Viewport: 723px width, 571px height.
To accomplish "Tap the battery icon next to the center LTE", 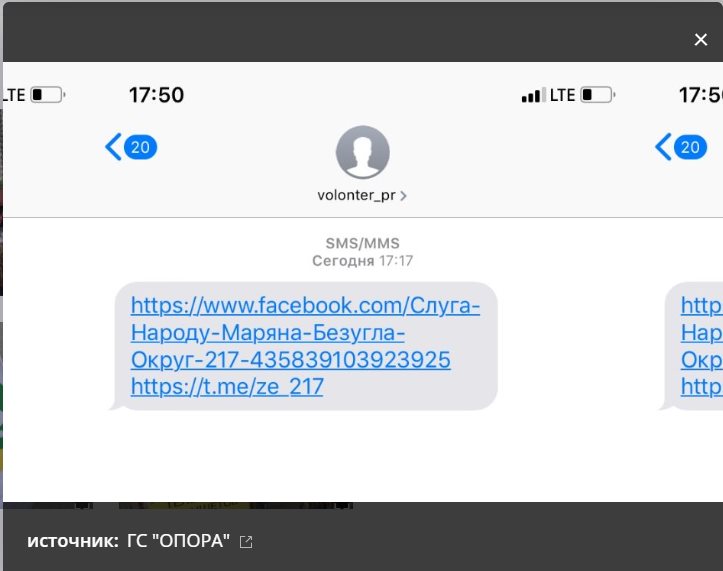I will [597, 95].
